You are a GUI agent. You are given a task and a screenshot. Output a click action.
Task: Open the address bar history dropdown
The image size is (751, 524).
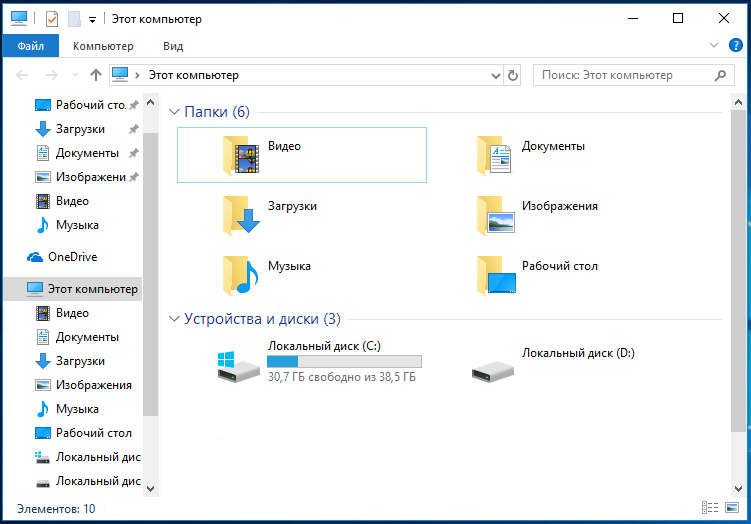496,76
